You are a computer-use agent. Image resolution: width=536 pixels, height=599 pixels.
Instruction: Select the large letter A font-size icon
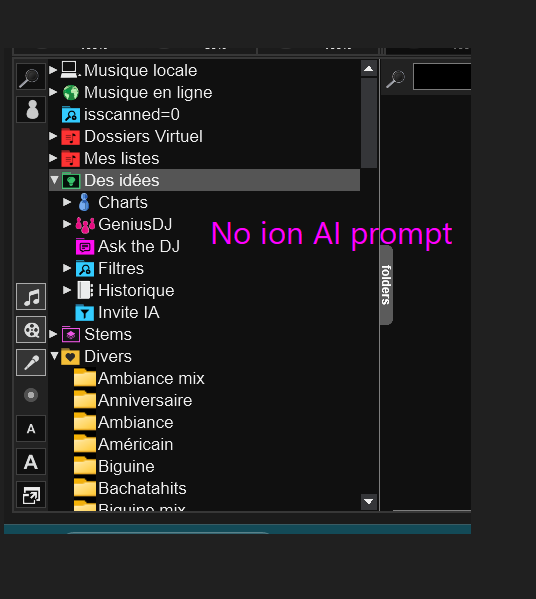click(x=31, y=462)
